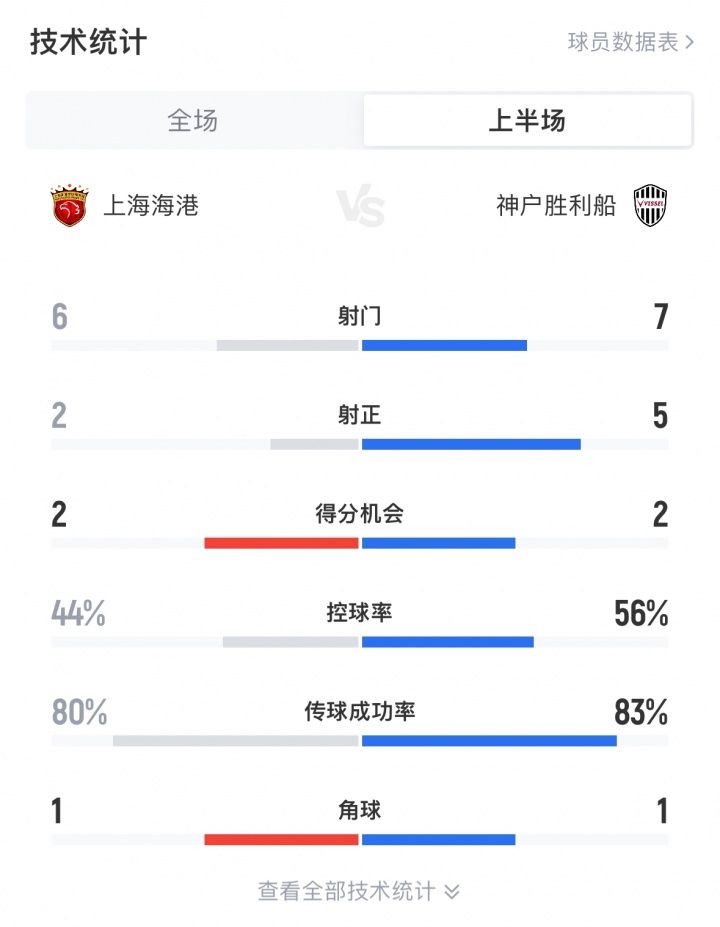Expand 查看全部技术统计

click(359, 891)
